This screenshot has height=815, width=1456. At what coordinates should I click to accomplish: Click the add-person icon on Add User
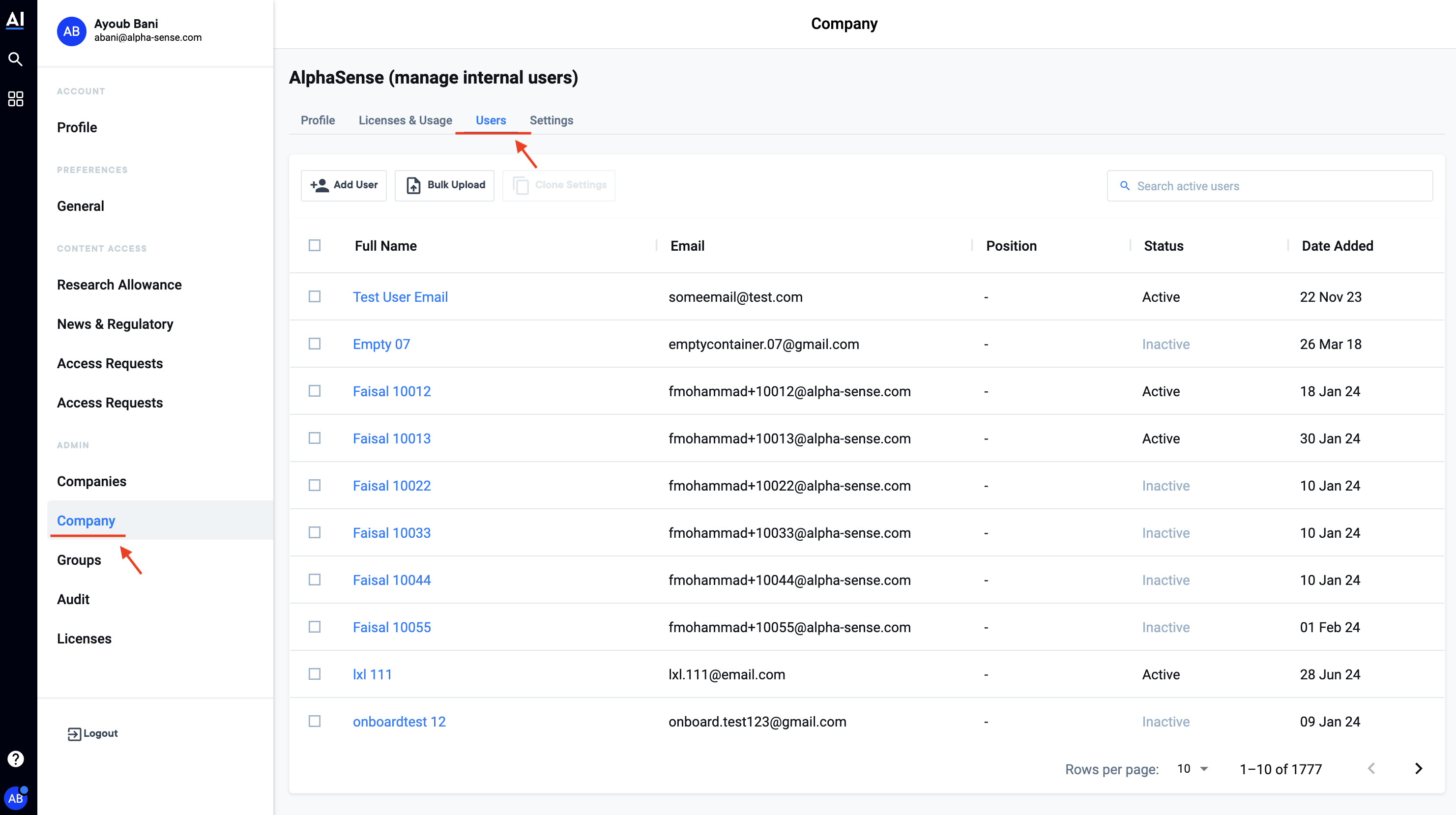[x=320, y=185]
